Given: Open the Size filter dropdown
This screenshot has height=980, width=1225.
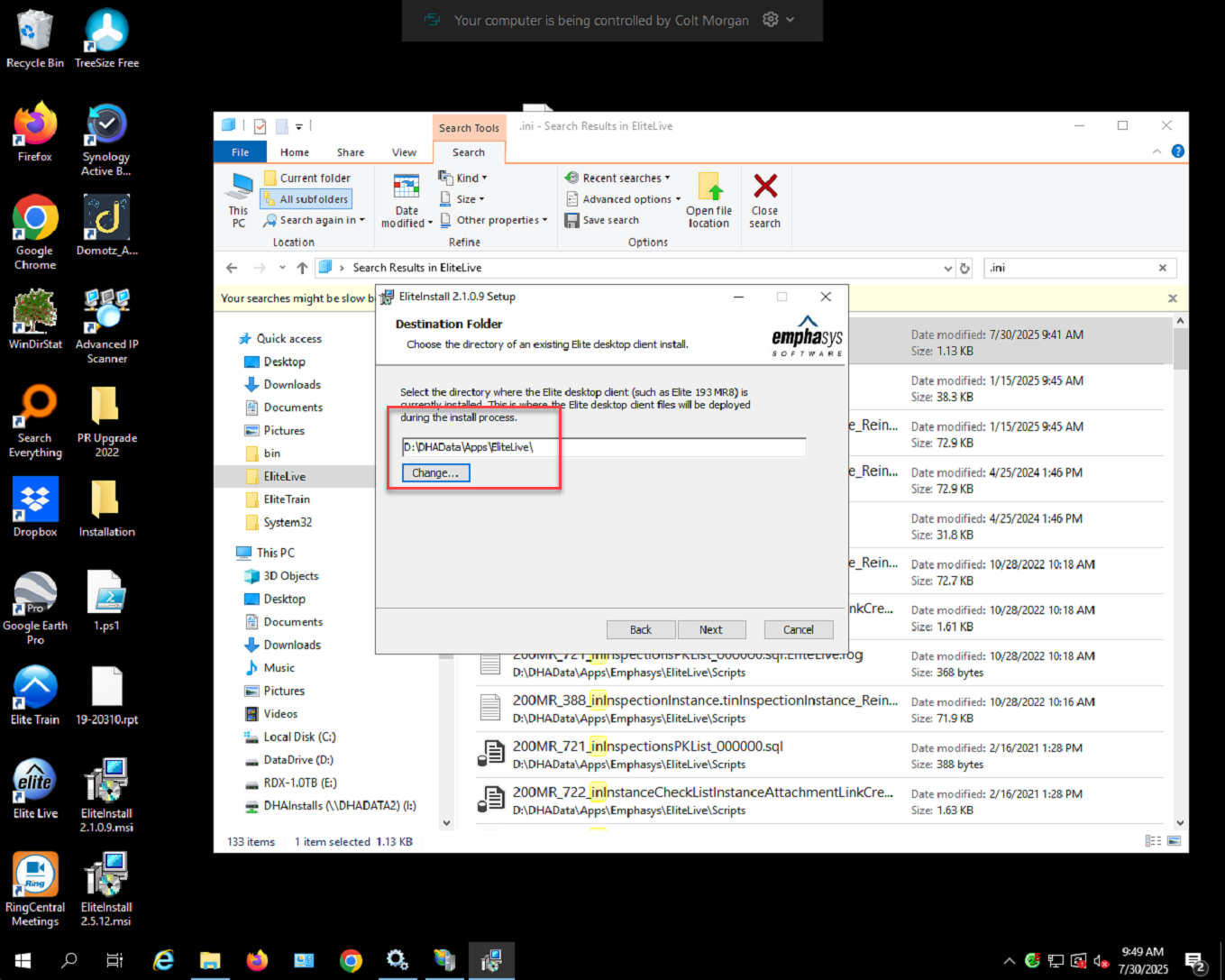Looking at the screenshot, I should pos(462,199).
